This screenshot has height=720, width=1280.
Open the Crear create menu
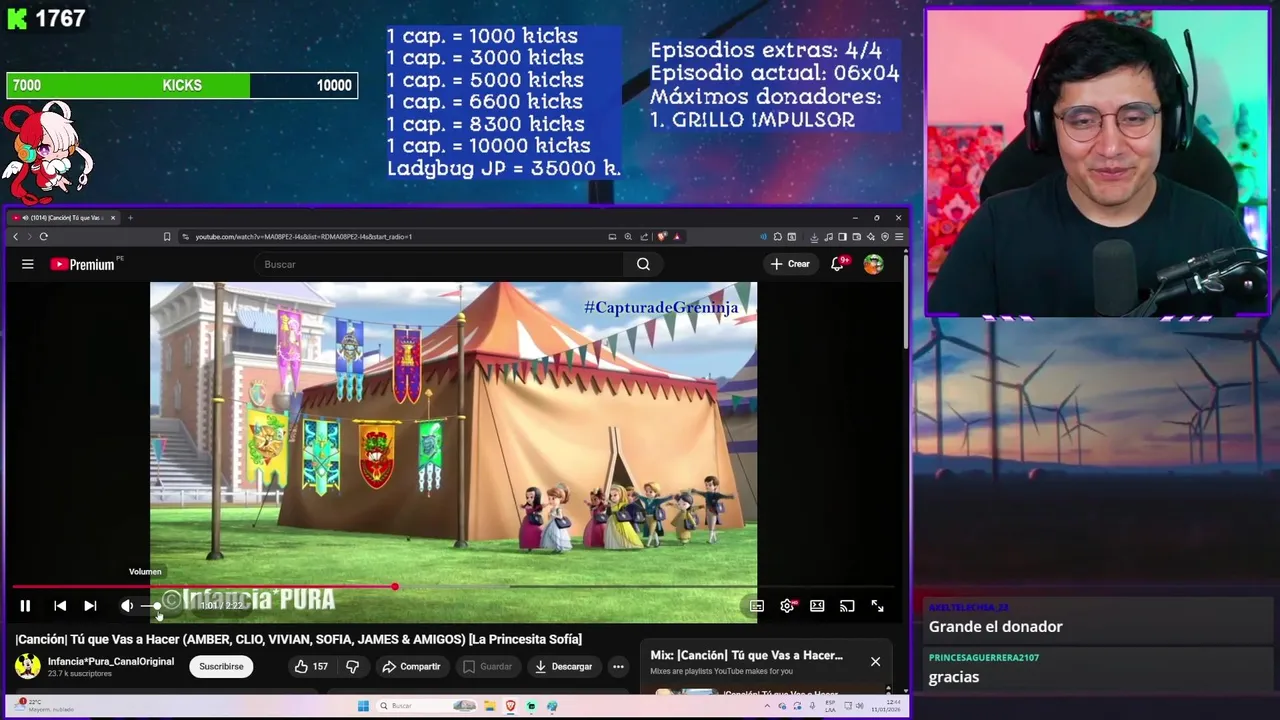pyautogui.click(x=790, y=264)
